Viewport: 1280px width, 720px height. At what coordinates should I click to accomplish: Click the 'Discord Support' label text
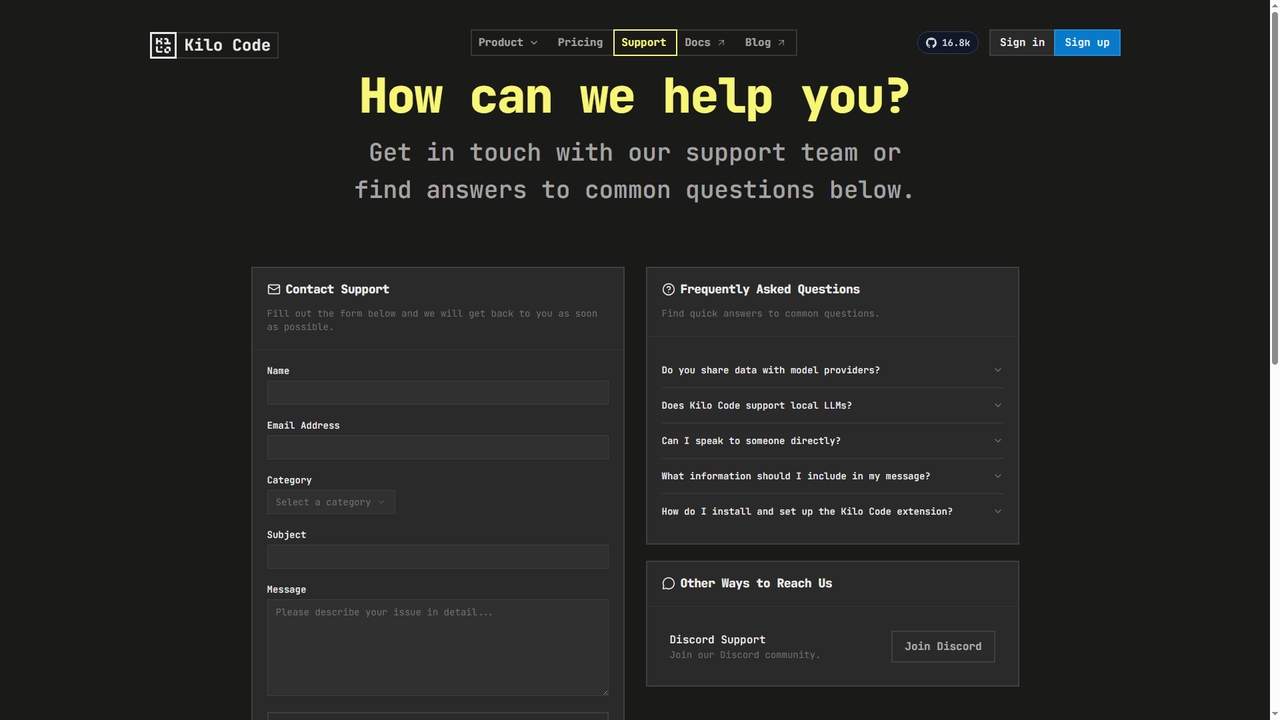point(717,640)
